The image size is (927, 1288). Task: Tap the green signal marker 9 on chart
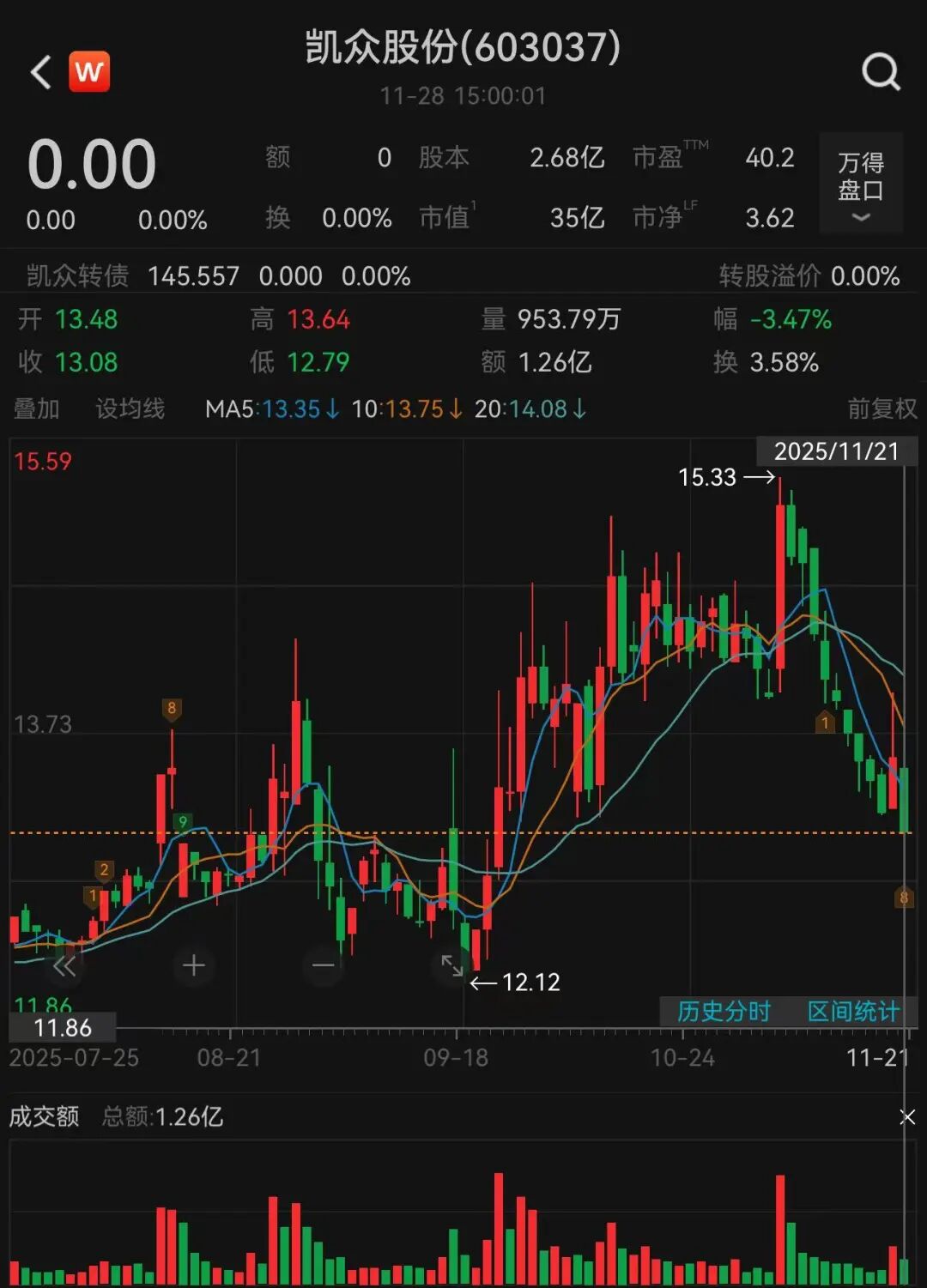[x=182, y=822]
